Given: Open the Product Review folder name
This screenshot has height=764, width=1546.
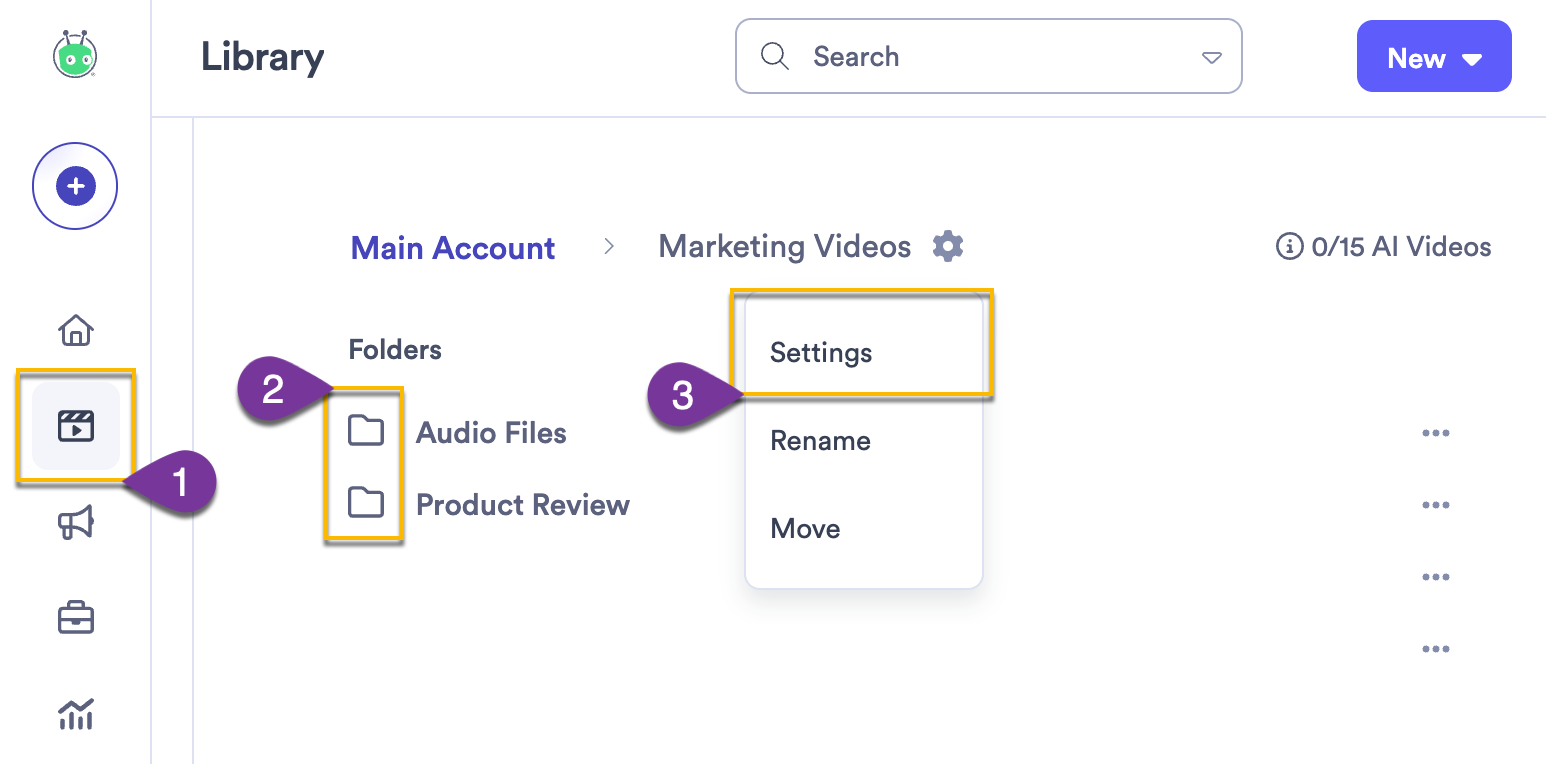Looking at the screenshot, I should (x=523, y=505).
